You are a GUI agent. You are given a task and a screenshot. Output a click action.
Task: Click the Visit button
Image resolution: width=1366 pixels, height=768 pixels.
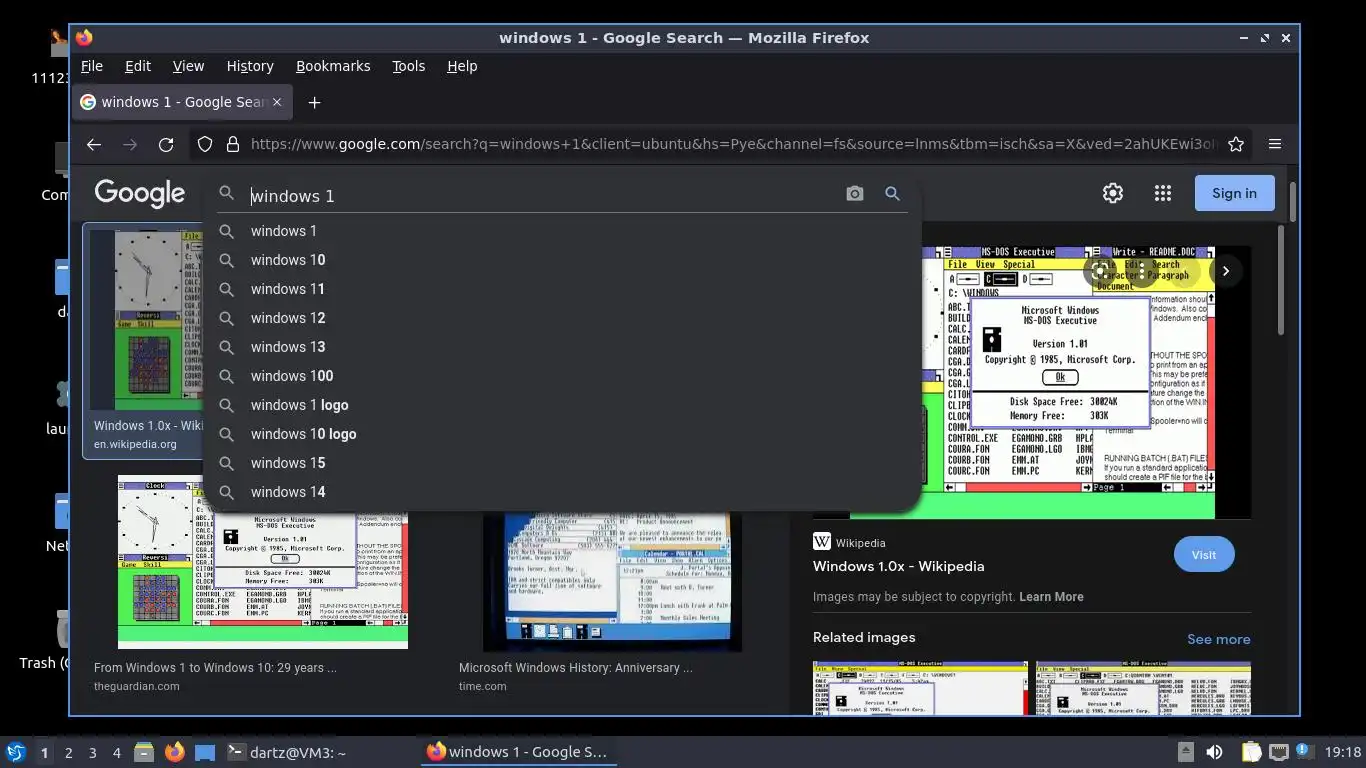tap(1204, 555)
